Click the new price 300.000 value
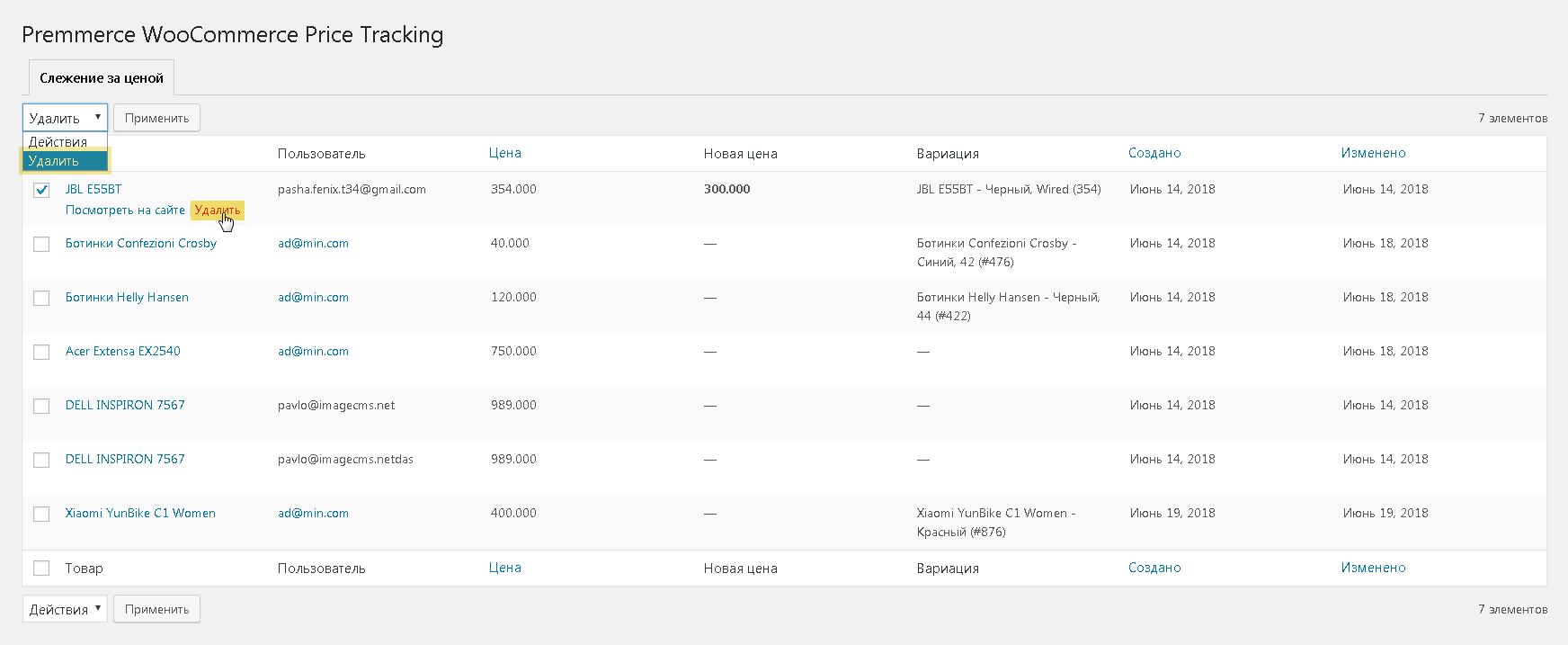Screen dimensions: 1568x645 [x=726, y=189]
